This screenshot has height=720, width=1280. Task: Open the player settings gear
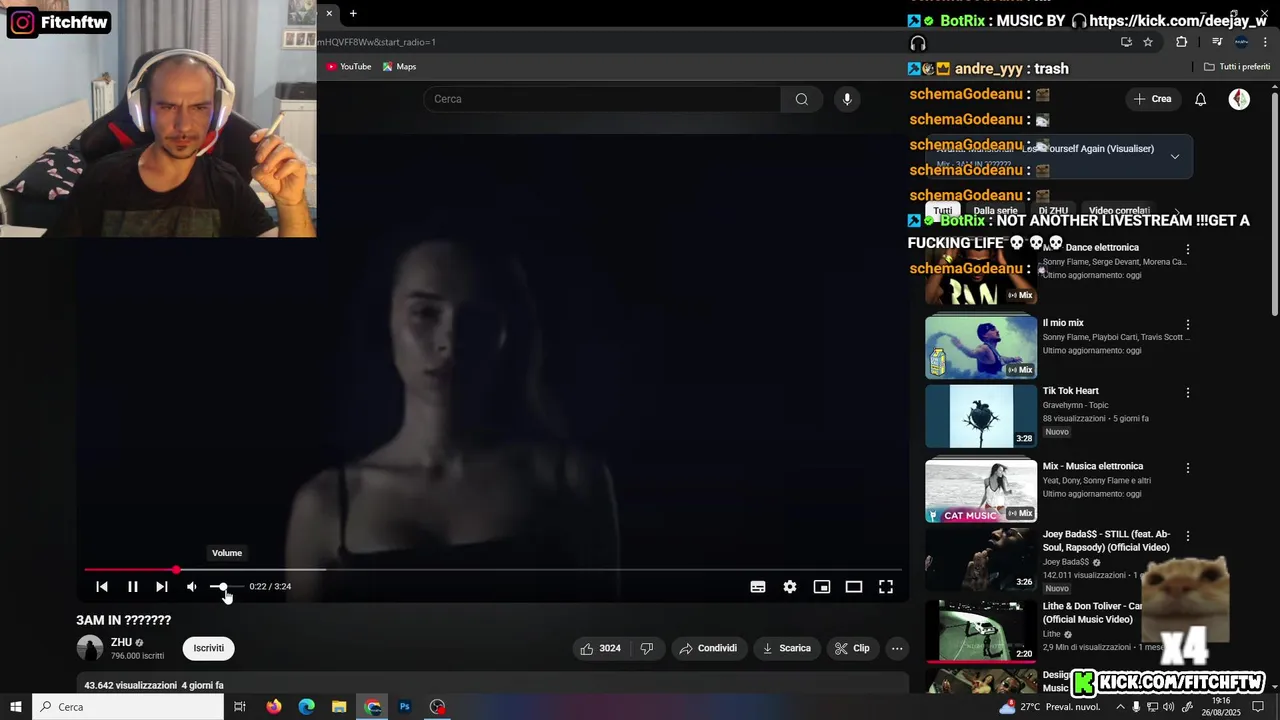pos(790,587)
